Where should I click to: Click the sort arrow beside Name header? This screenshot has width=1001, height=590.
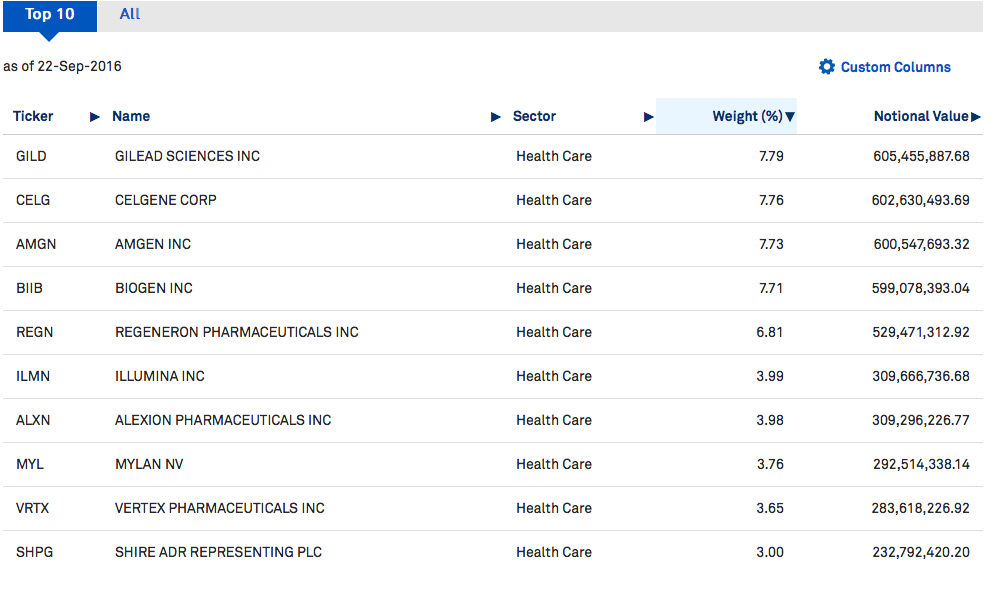pyautogui.click(x=496, y=117)
